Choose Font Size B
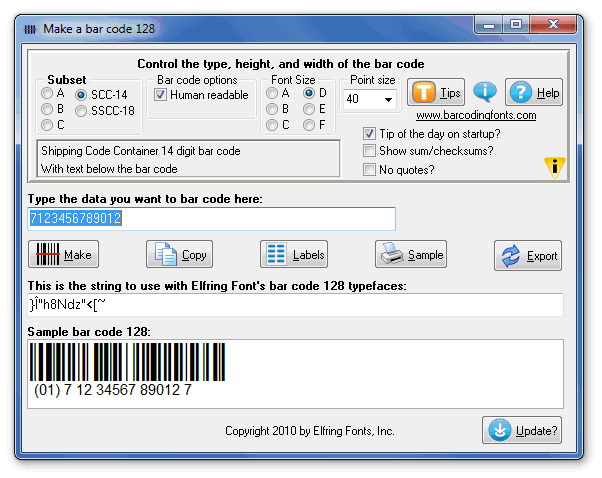The image size is (602, 478). [272, 109]
